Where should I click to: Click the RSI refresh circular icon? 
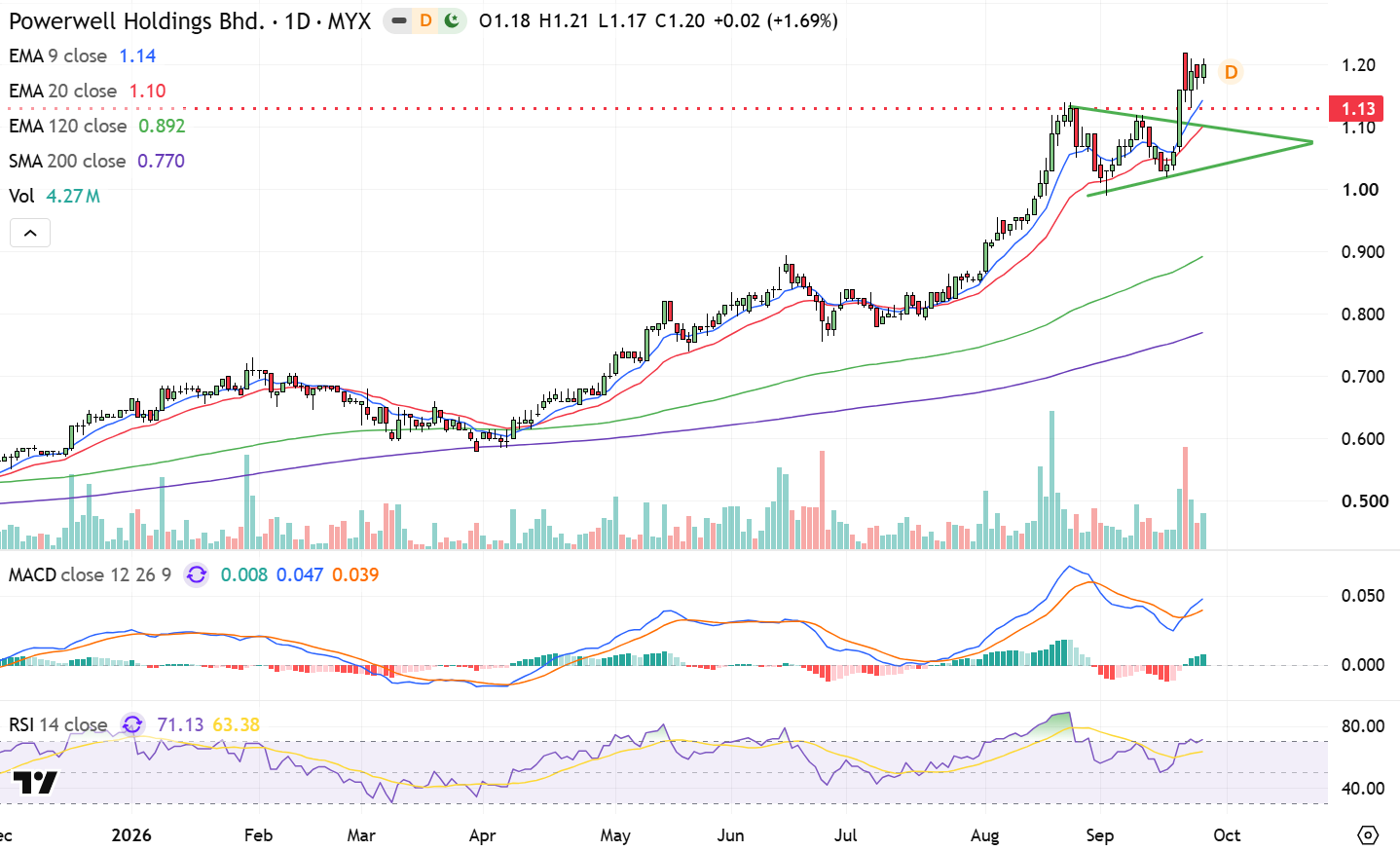click(132, 724)
